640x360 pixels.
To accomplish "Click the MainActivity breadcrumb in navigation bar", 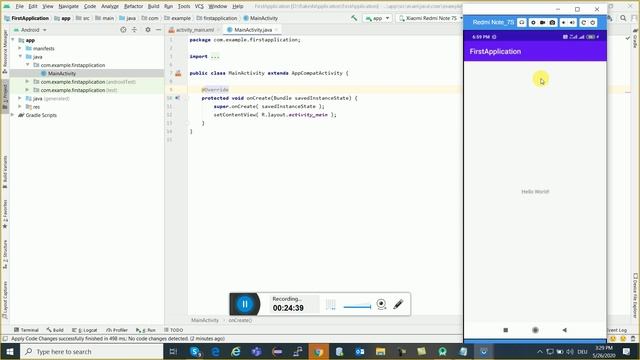I will (260, 18).
